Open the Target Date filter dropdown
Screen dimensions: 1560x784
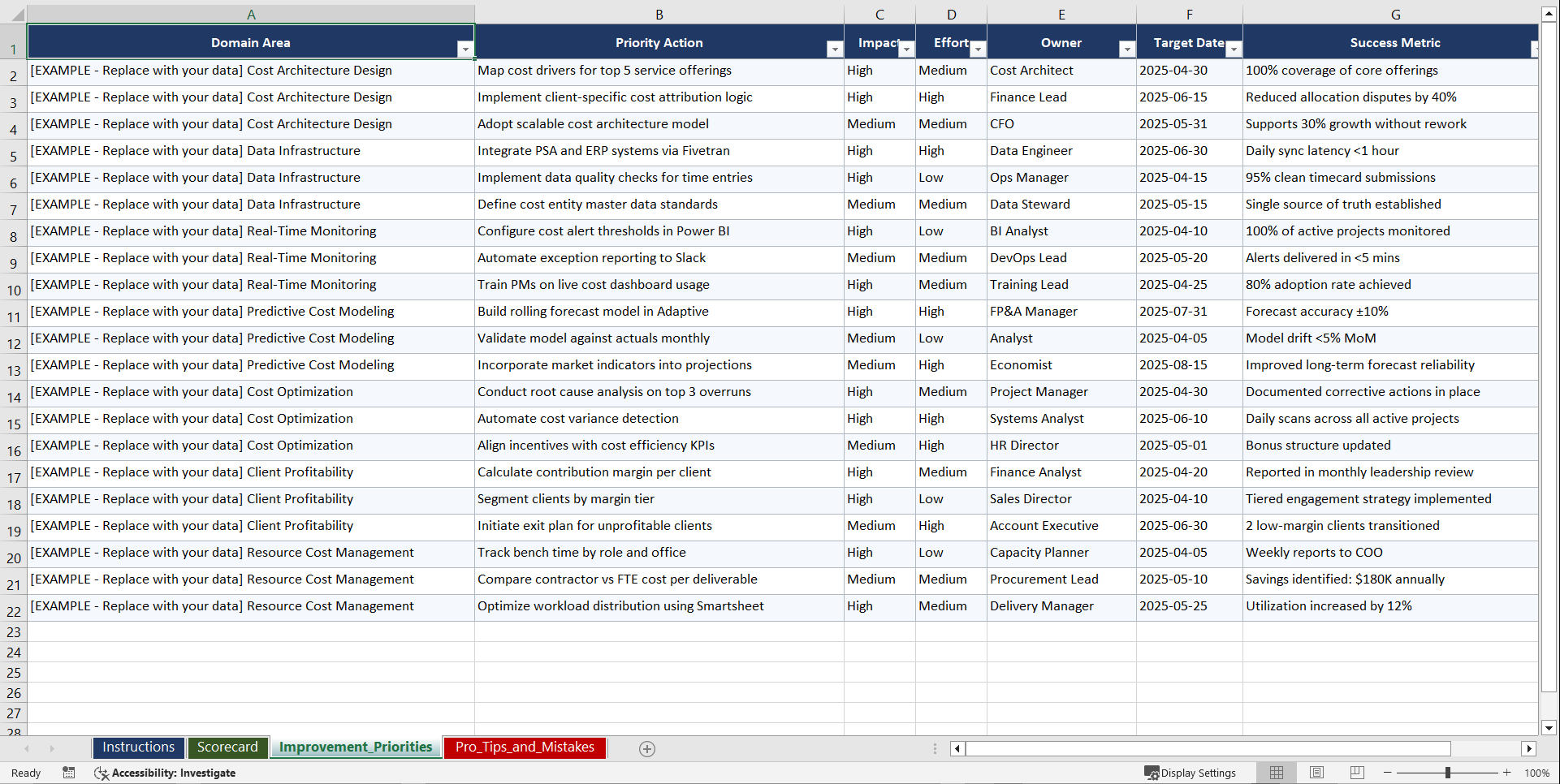pyautogui.click(x=1234, y=50)
